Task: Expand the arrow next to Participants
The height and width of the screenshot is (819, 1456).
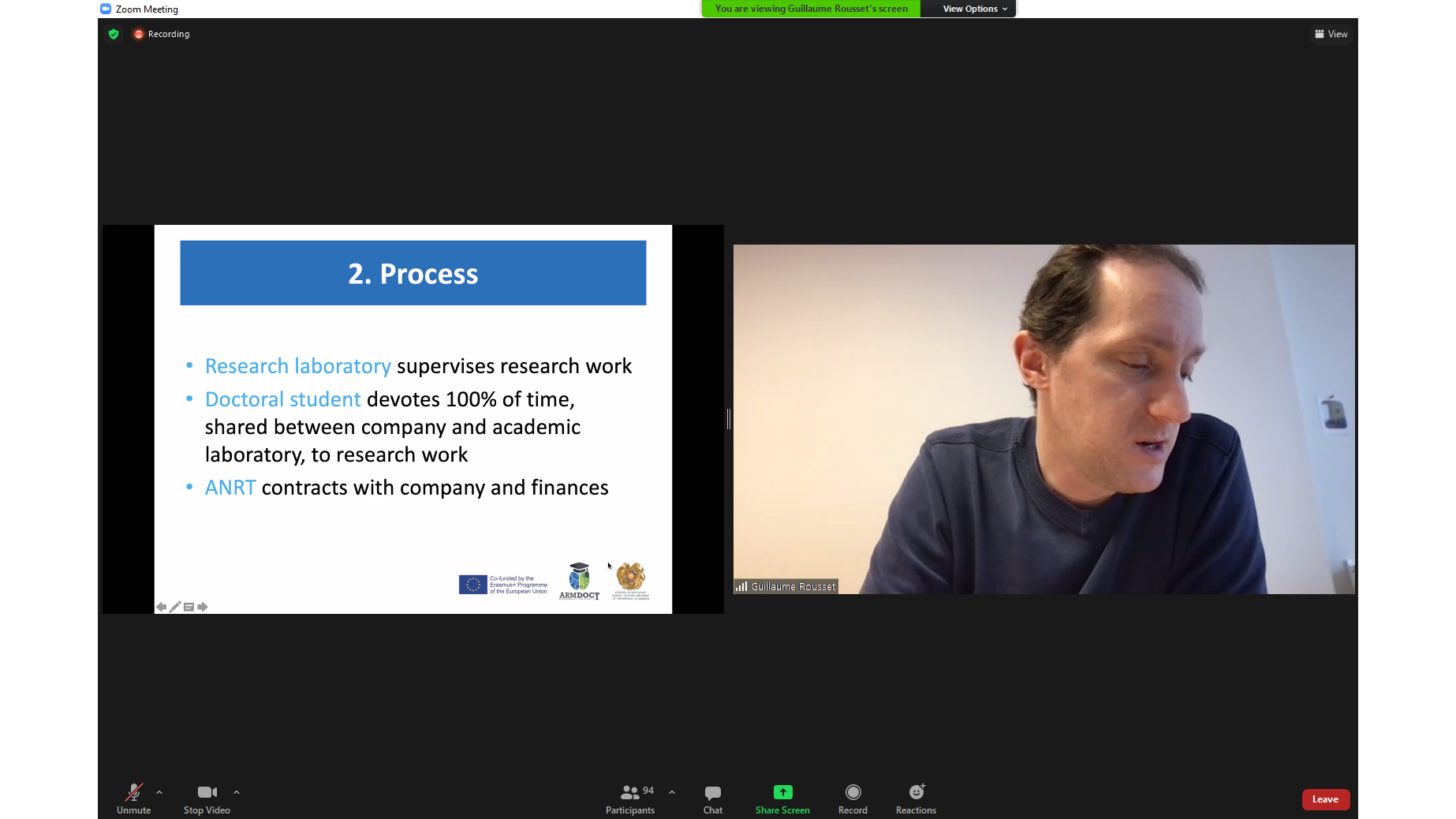Action: (672, 792)
